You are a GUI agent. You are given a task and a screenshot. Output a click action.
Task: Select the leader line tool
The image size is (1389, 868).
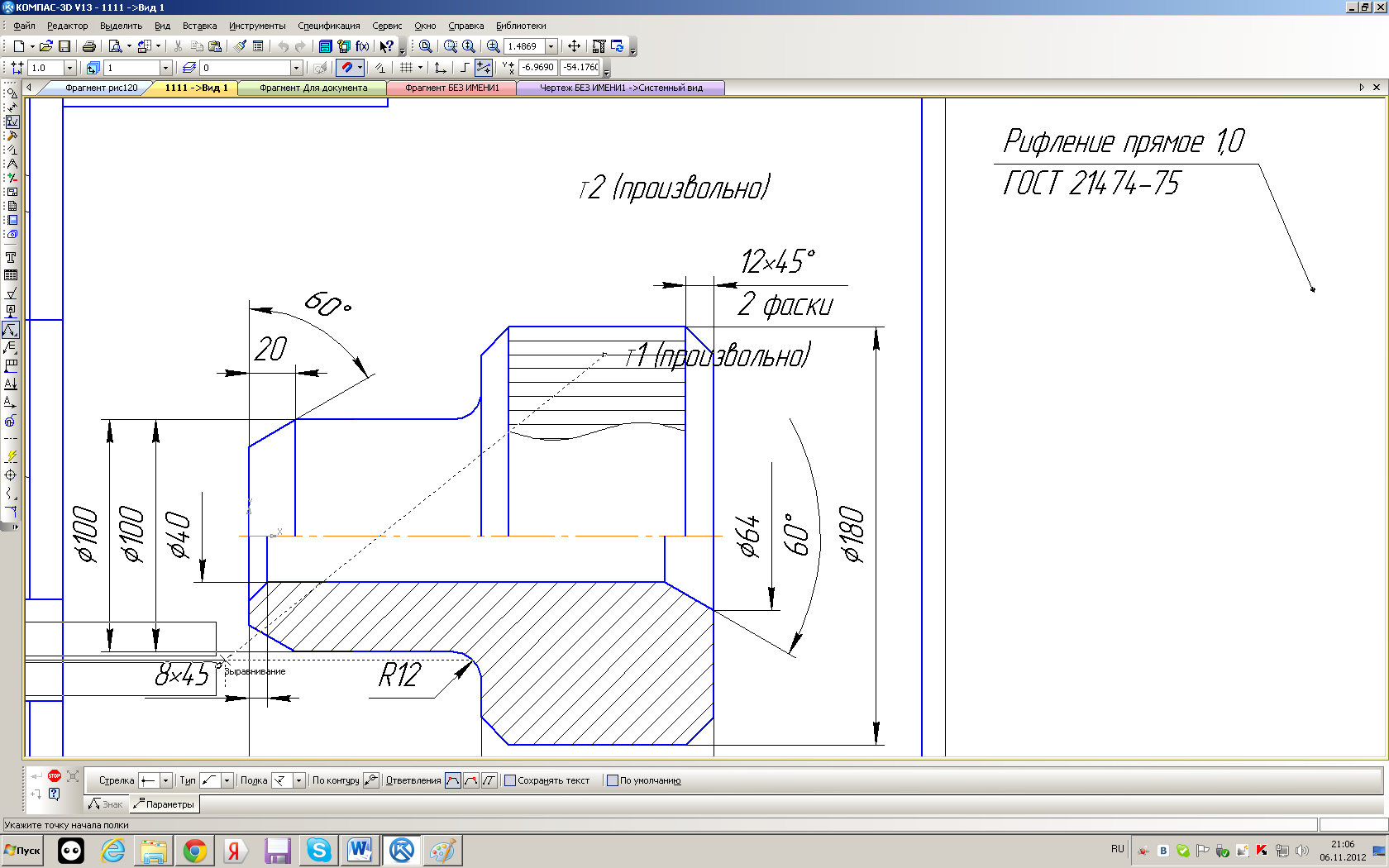[11, 330]
